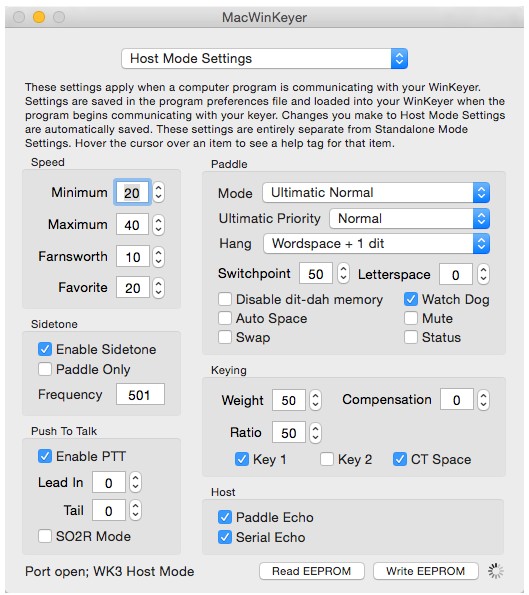Check the Key 2 checkbox
Viewport: 529px width, 595px height.
pos(327,459)
